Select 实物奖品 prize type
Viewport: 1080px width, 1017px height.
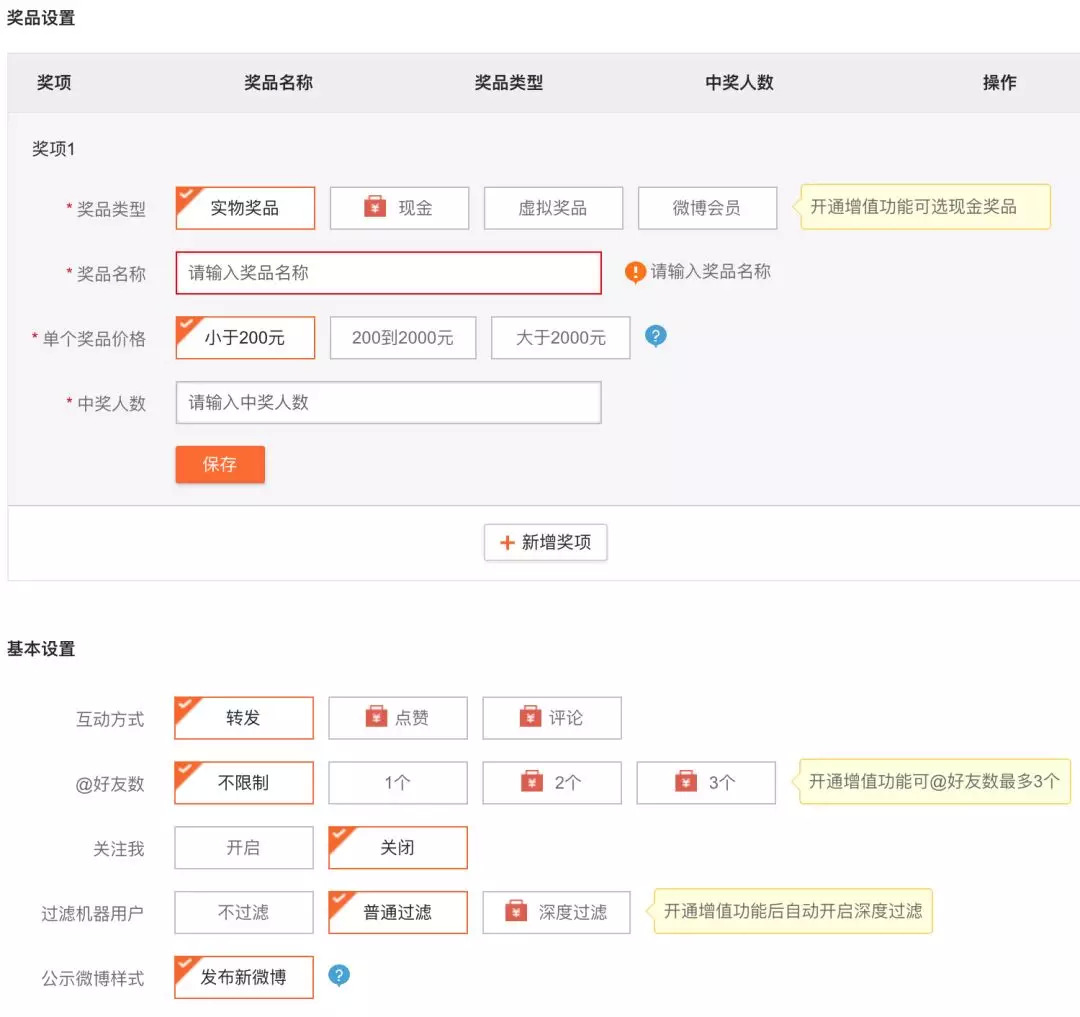245,208
